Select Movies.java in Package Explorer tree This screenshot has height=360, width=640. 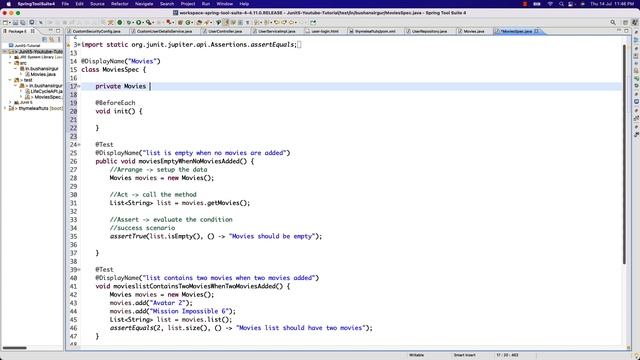pos(43,74)
